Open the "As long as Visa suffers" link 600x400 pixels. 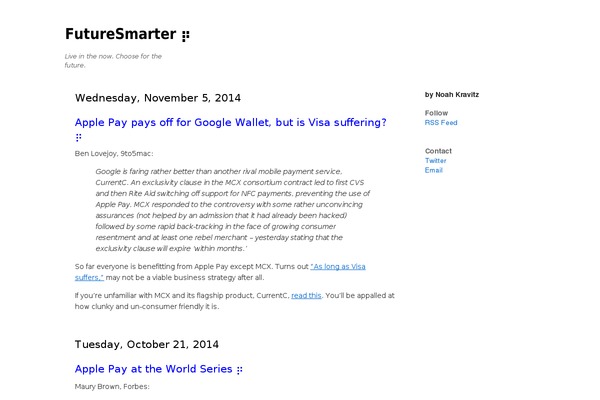[x=220, y=272]
